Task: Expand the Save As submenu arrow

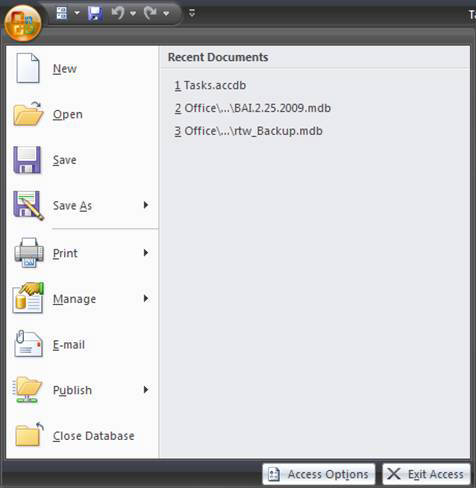Action: click(146, 205)
